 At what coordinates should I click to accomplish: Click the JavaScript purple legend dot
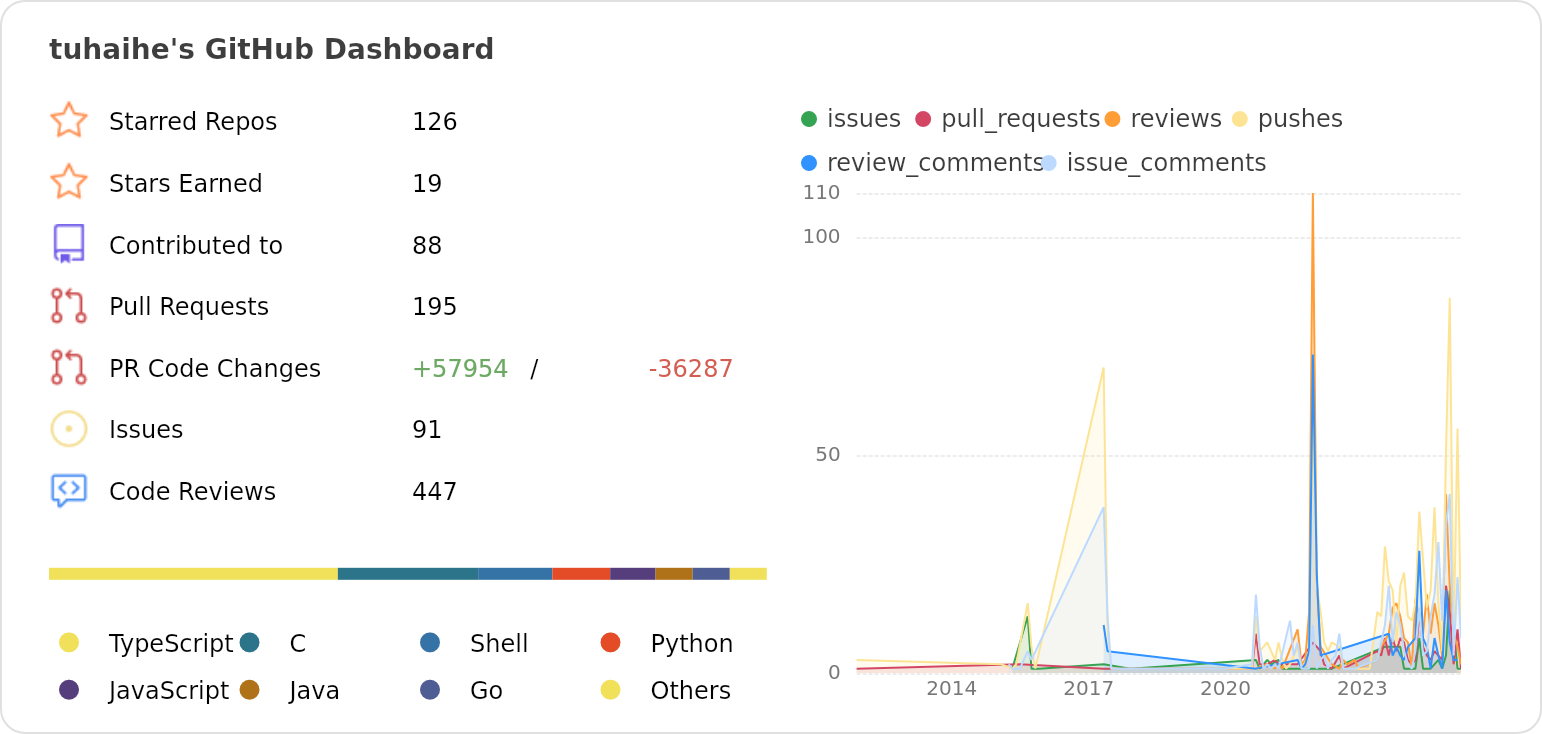pyautogui.click(x=69, y=689)
